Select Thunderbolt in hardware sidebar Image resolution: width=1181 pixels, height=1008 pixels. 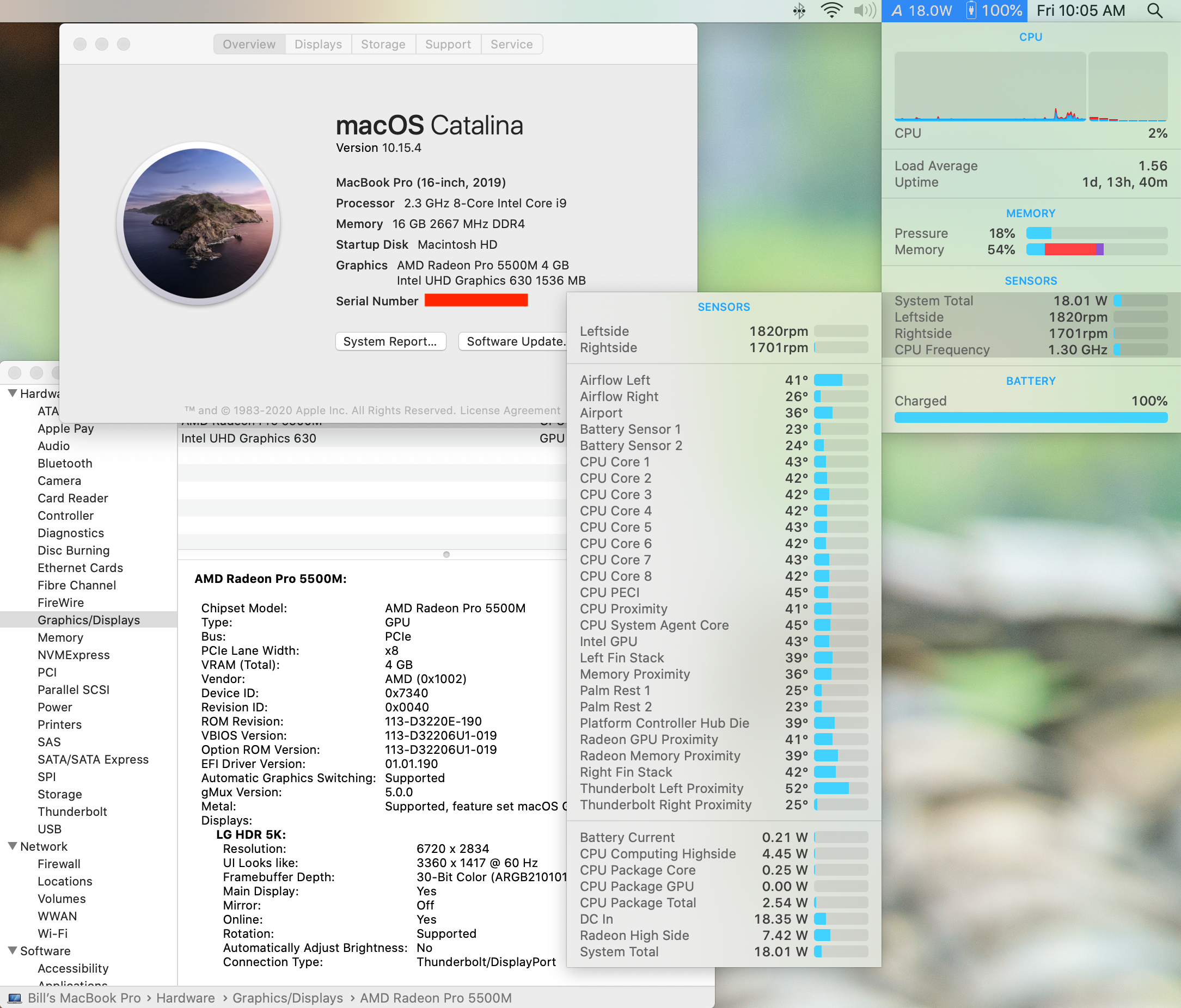72,812
